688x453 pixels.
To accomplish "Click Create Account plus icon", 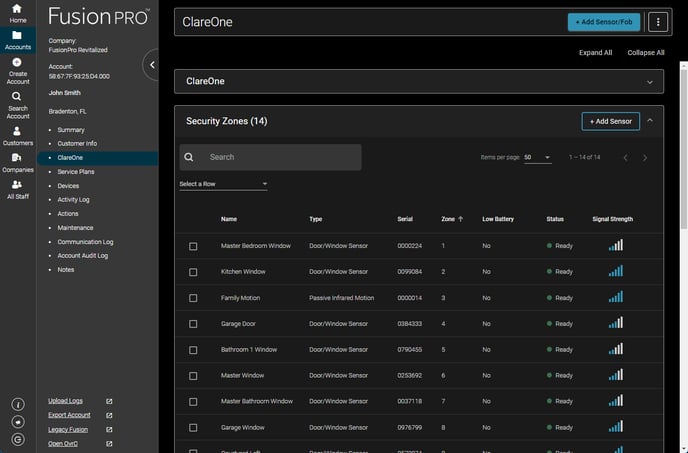I will coord(17,62).
